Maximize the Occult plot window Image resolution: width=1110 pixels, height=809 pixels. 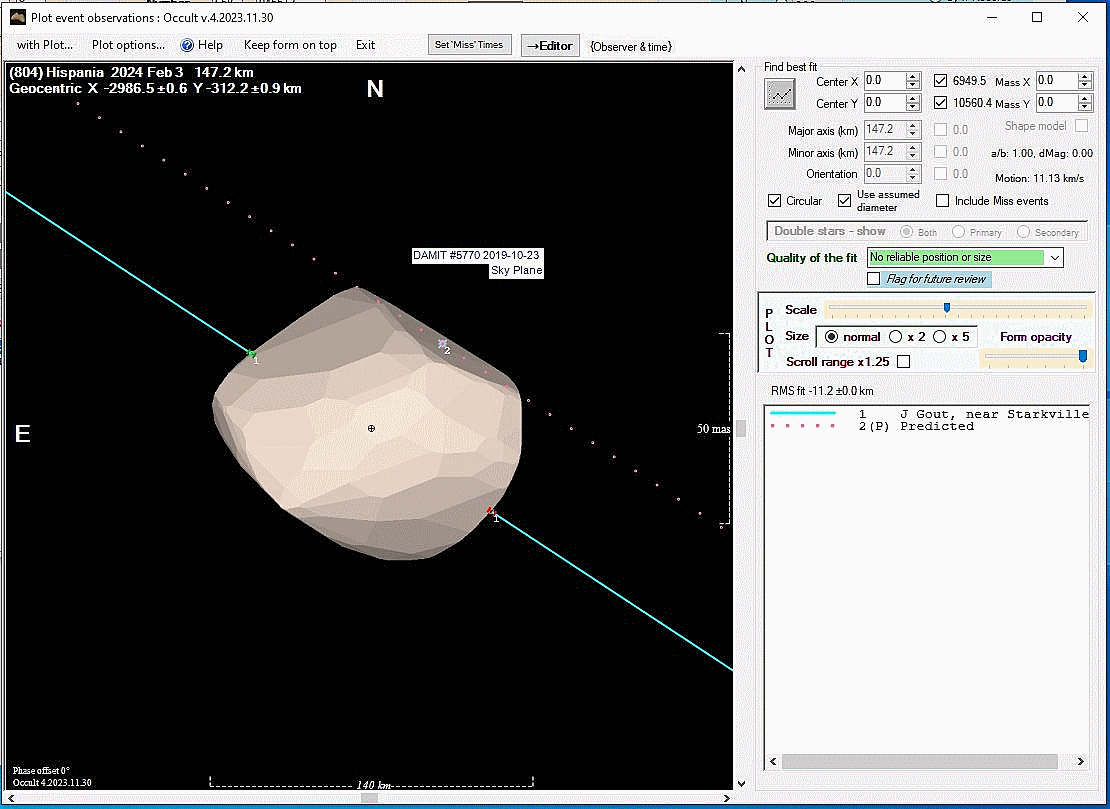(x=1036, y=17)
